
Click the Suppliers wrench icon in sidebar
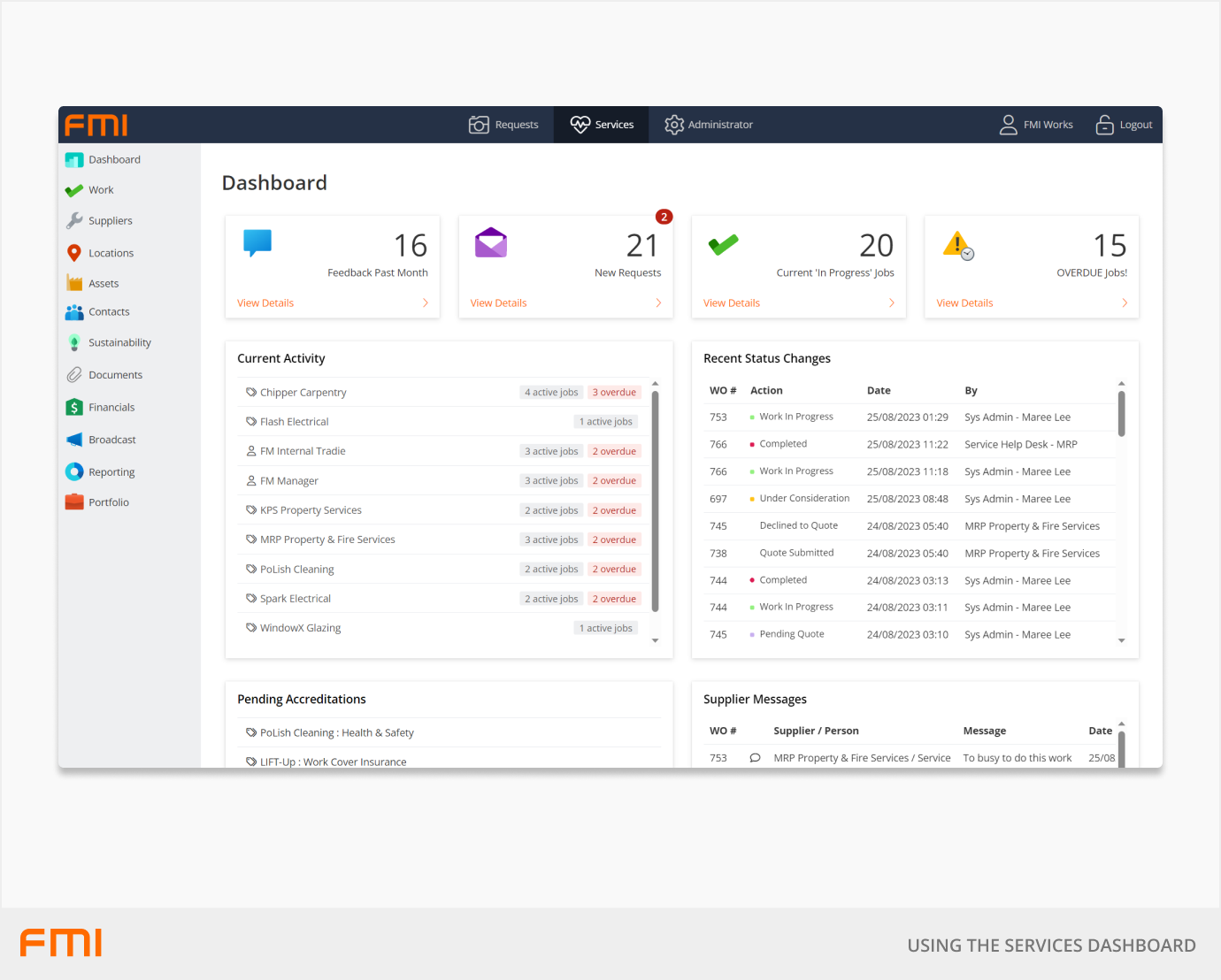74,221
